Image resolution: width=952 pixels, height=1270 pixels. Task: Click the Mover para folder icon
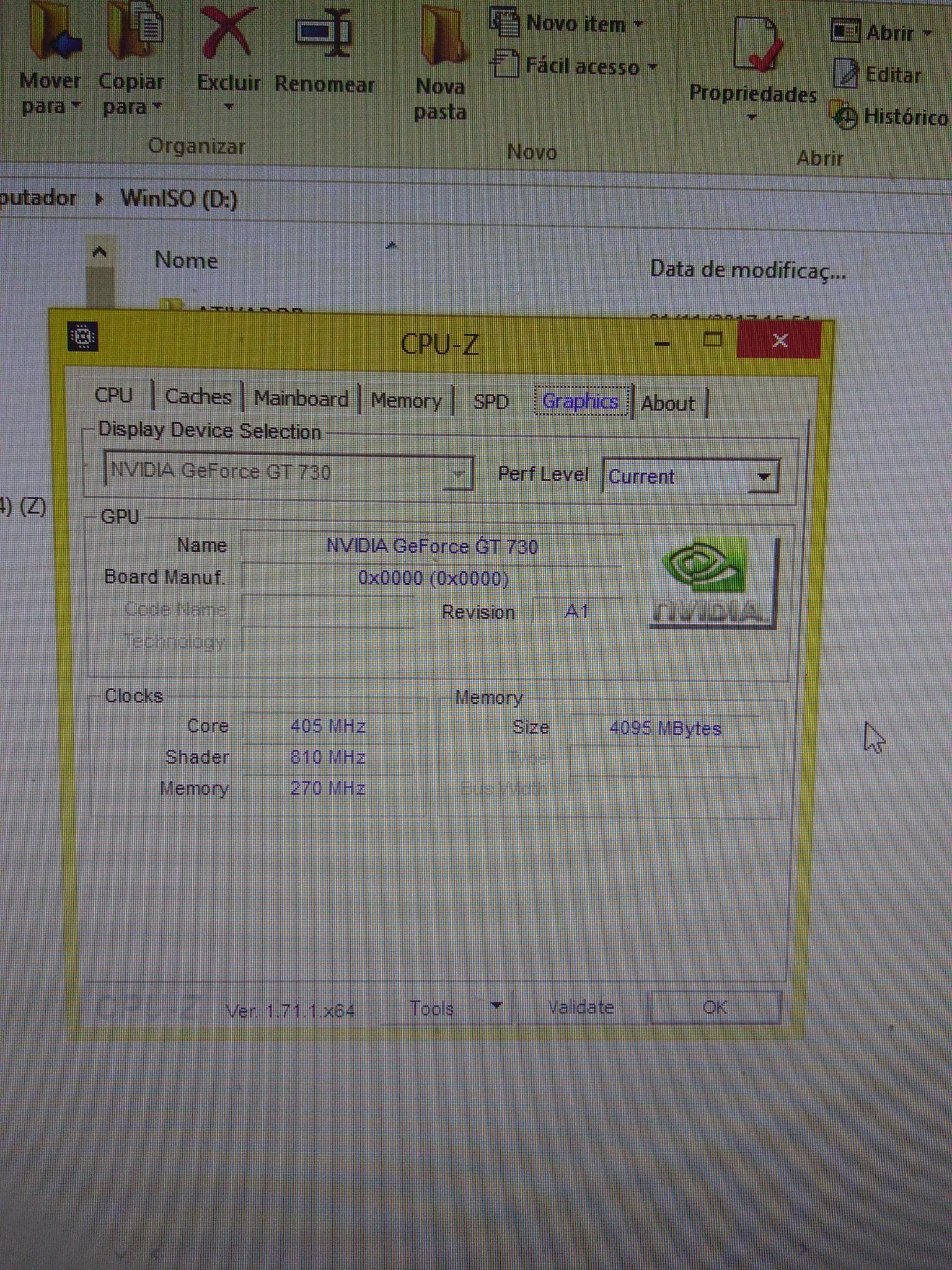[55, 31]
